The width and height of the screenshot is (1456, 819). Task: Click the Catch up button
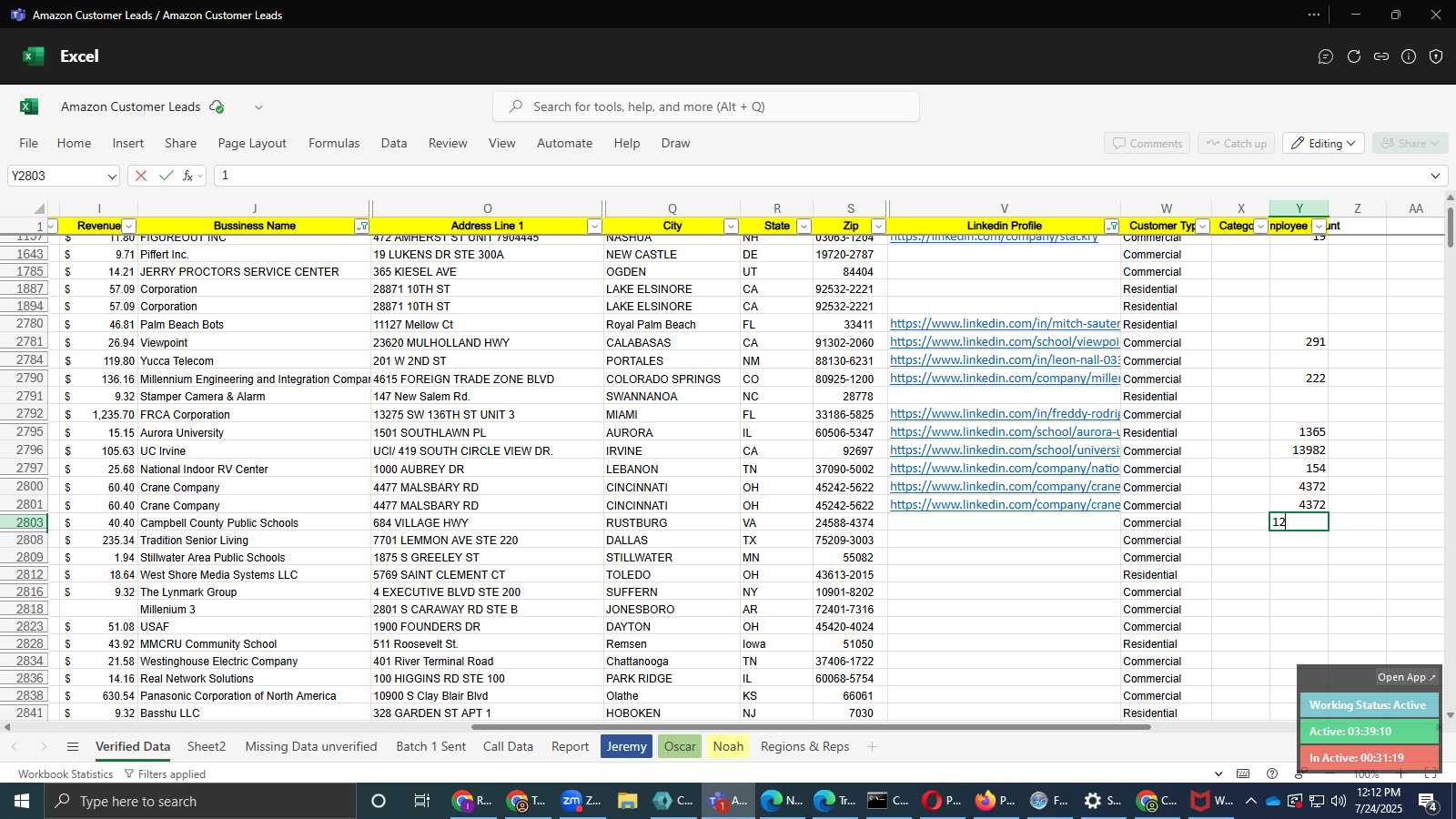tap(1237, 143)
